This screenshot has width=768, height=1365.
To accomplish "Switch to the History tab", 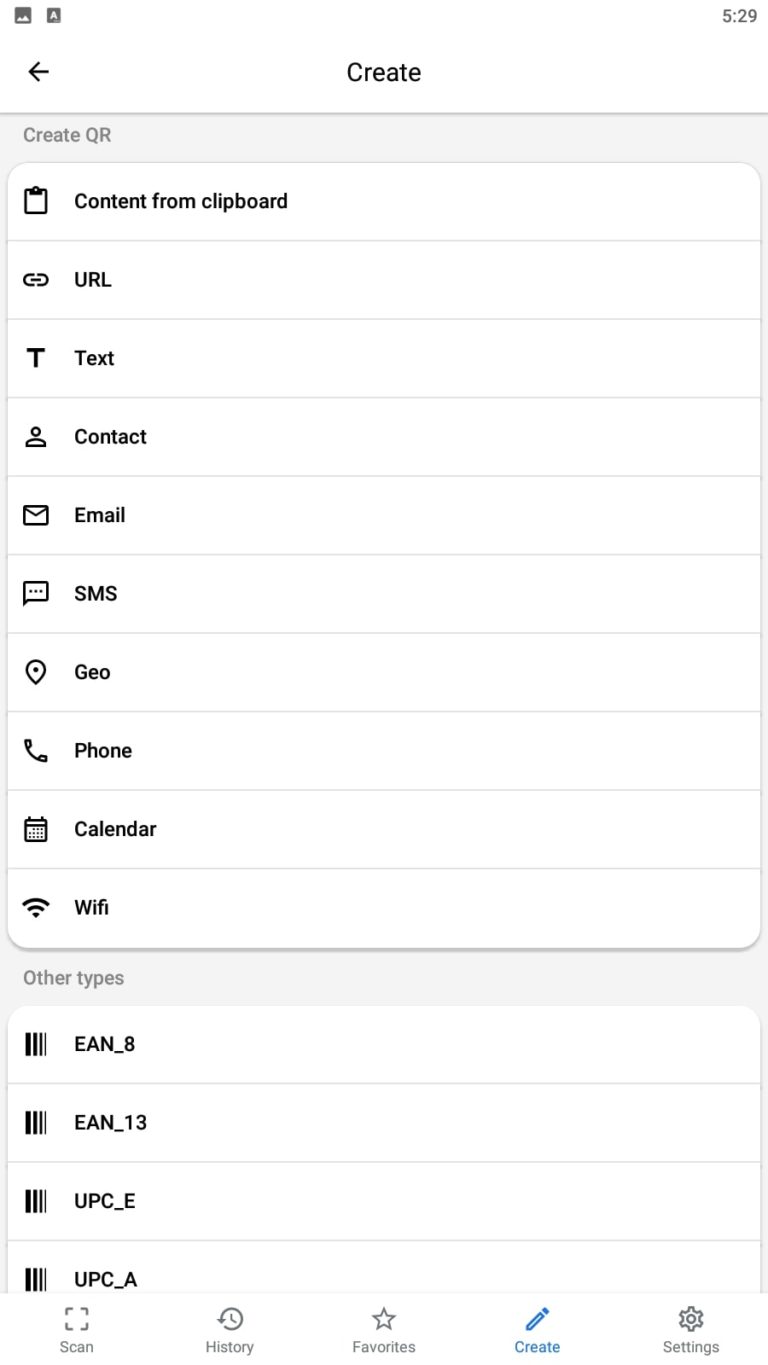I will coord(230,1330).
